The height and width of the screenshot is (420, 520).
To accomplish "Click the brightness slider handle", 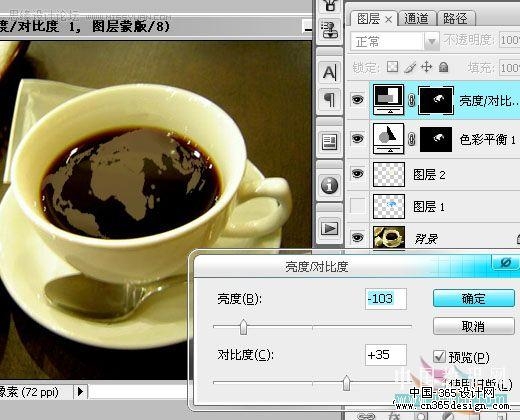I will (x=243, y=327).
